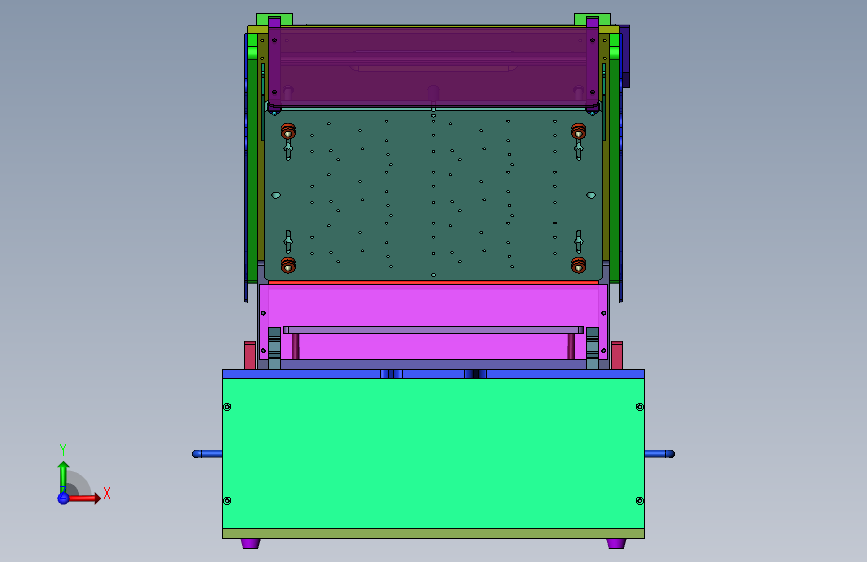The image size is (867, 562).
Task: Pick the lower-right orange spring on the plate
Action: 578,266
